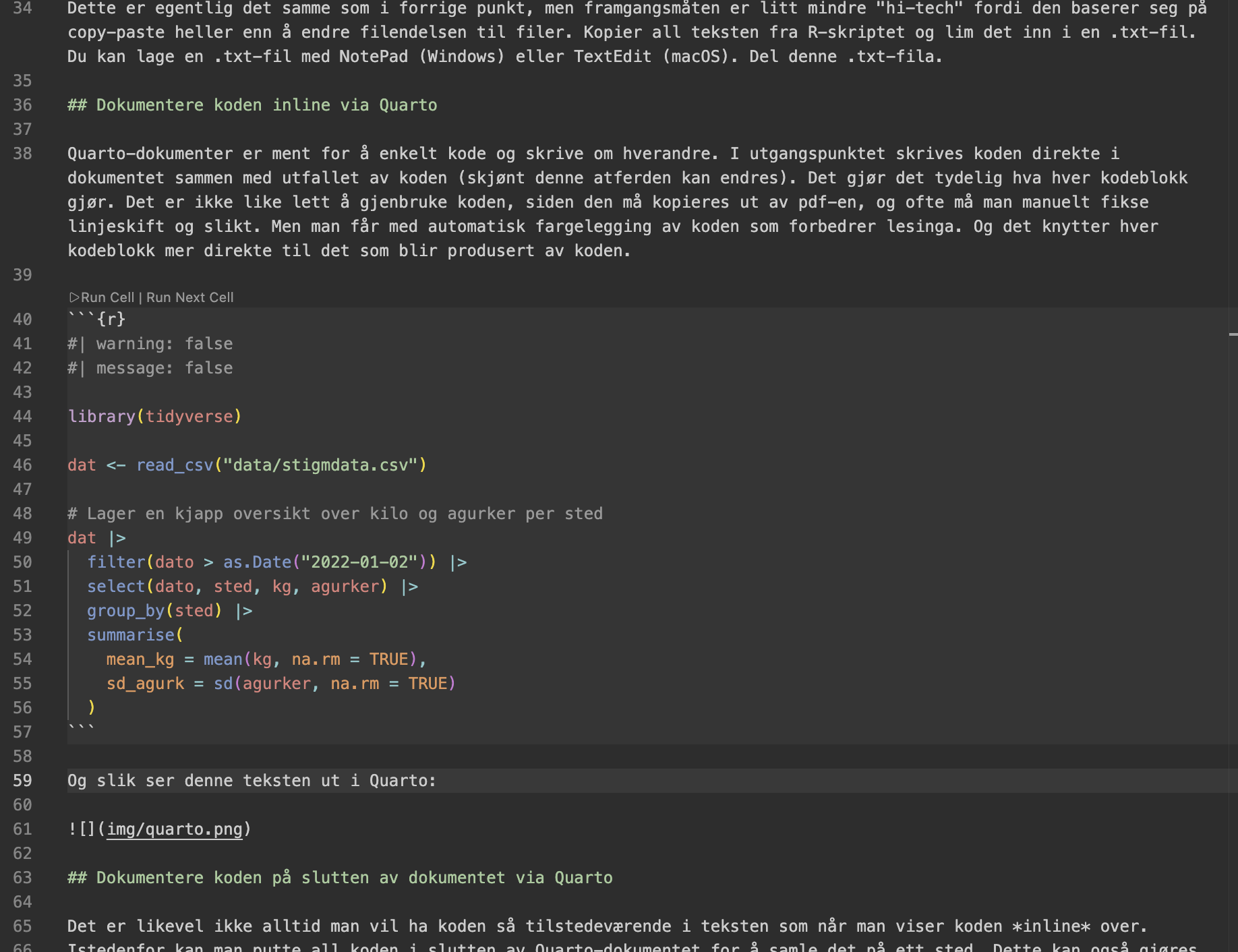Place cursor on heading 'Dokumentere koden inline via Quarto'
The image size is (1238, 952).
point(266,105)
